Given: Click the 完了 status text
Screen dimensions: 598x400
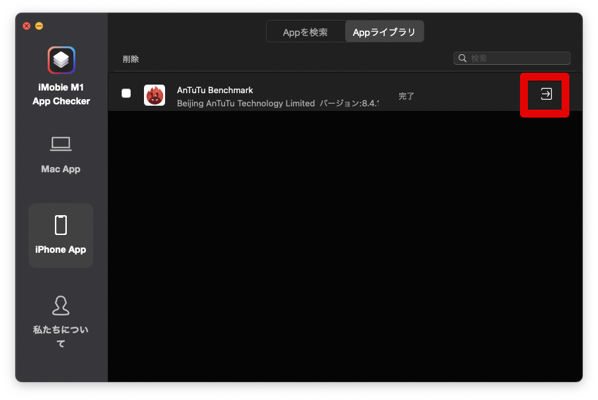Looking at the screenshot, I should (406, 96).
